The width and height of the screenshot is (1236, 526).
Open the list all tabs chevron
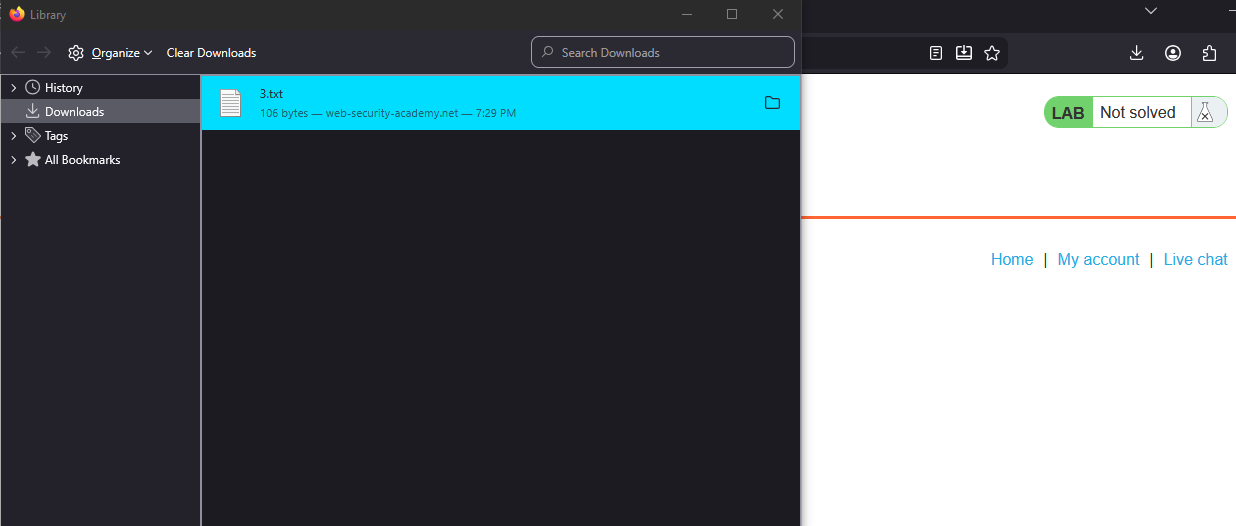1151,11
